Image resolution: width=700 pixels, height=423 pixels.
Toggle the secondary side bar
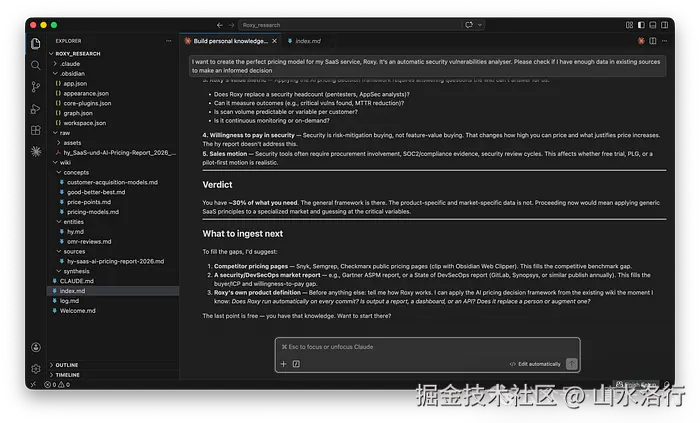tap(665, 25)
